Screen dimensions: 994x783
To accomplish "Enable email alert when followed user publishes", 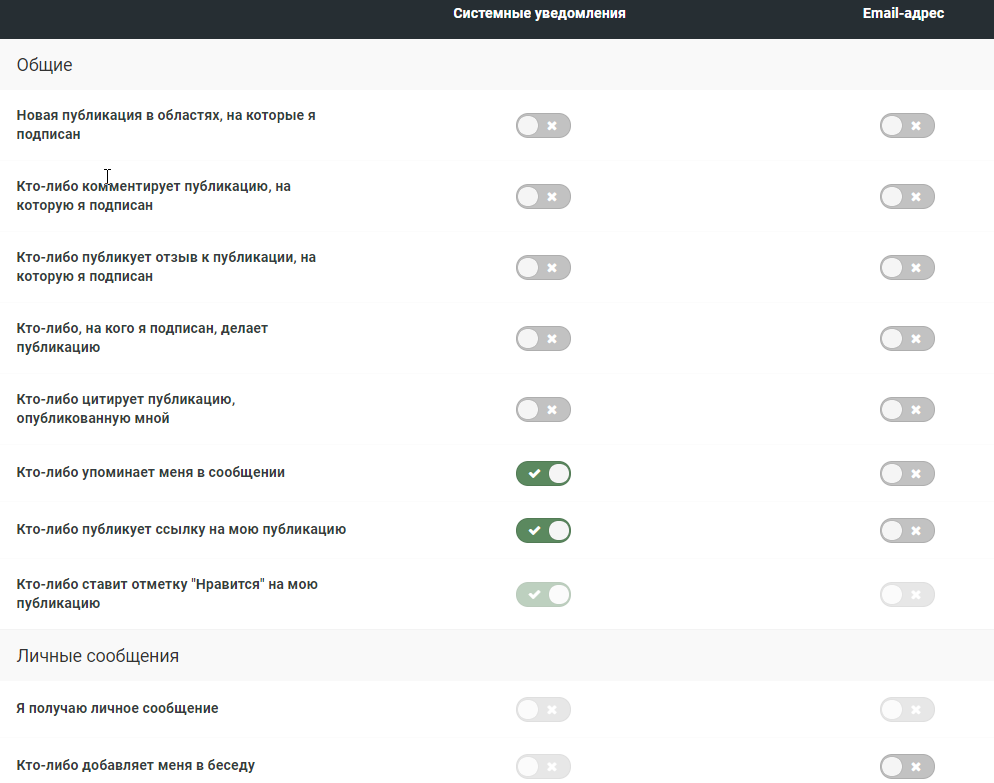I will click(907, 339).
